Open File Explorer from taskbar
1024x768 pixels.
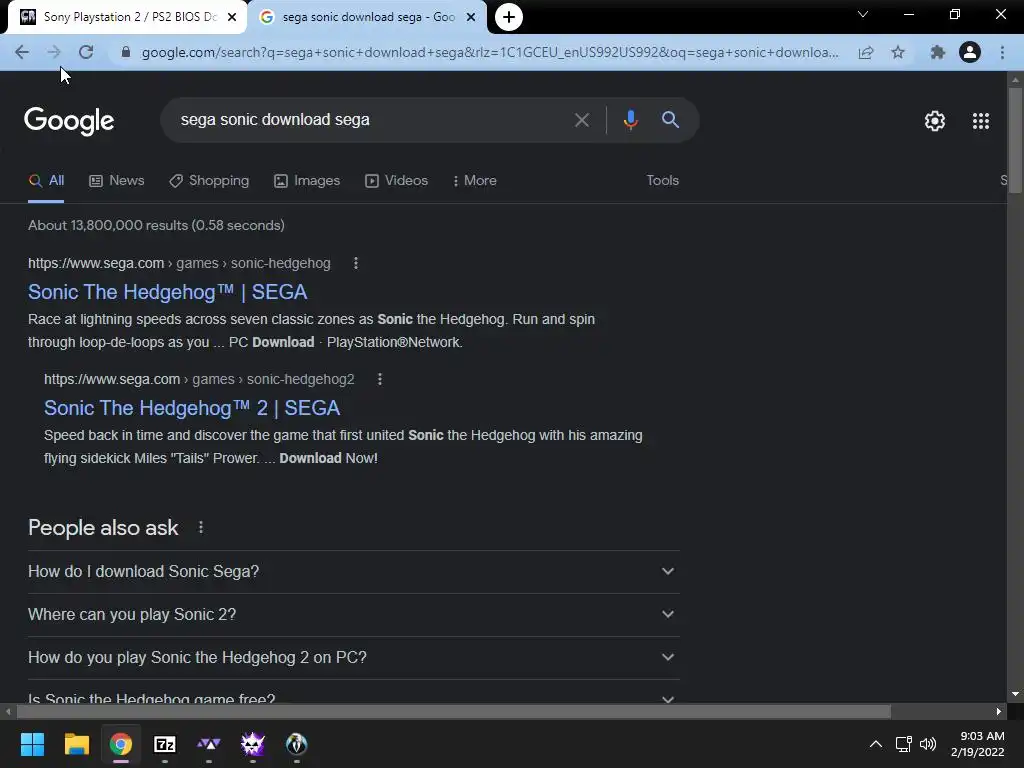(76, 744)
